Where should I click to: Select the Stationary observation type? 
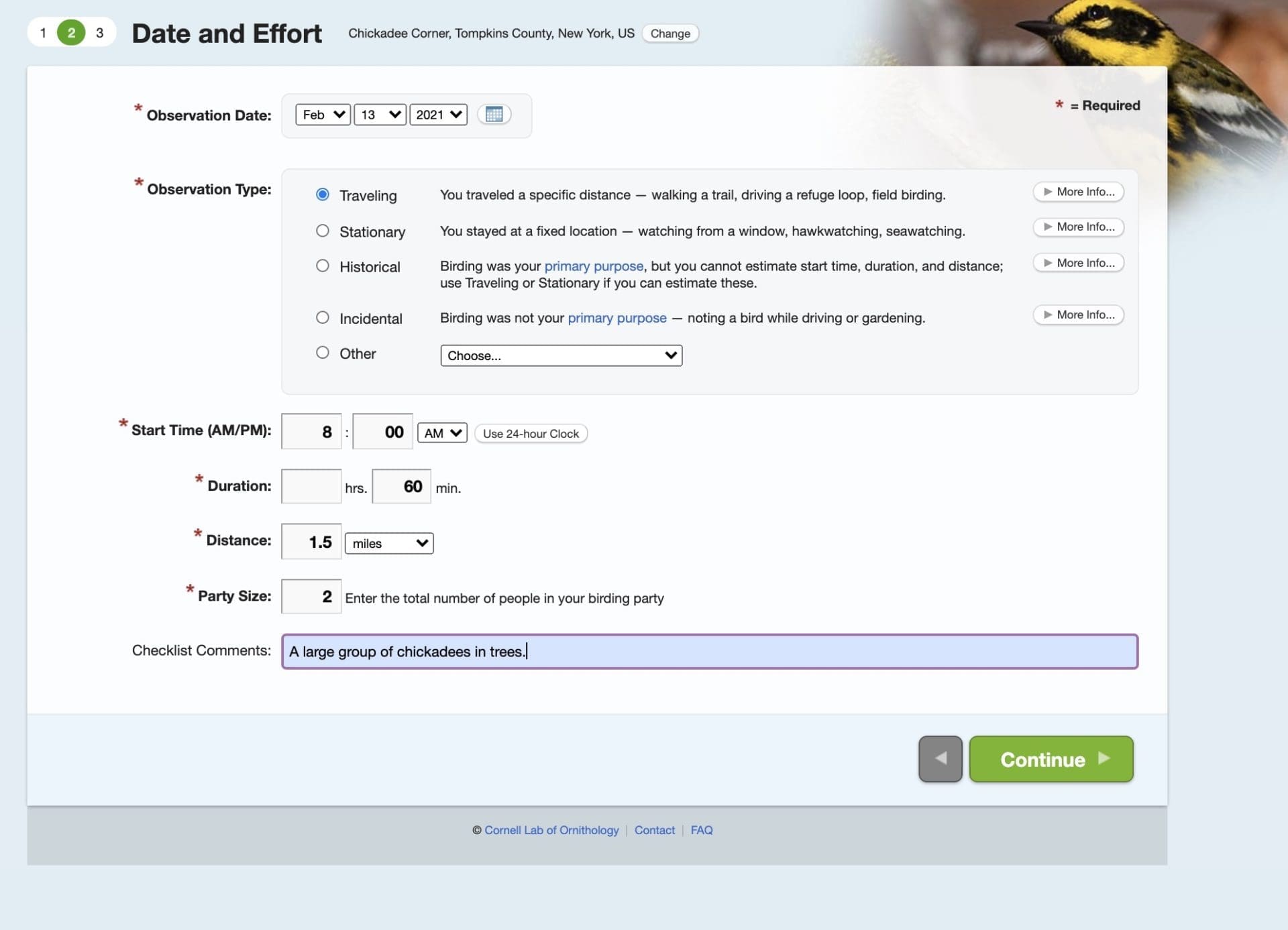(323, 231)
